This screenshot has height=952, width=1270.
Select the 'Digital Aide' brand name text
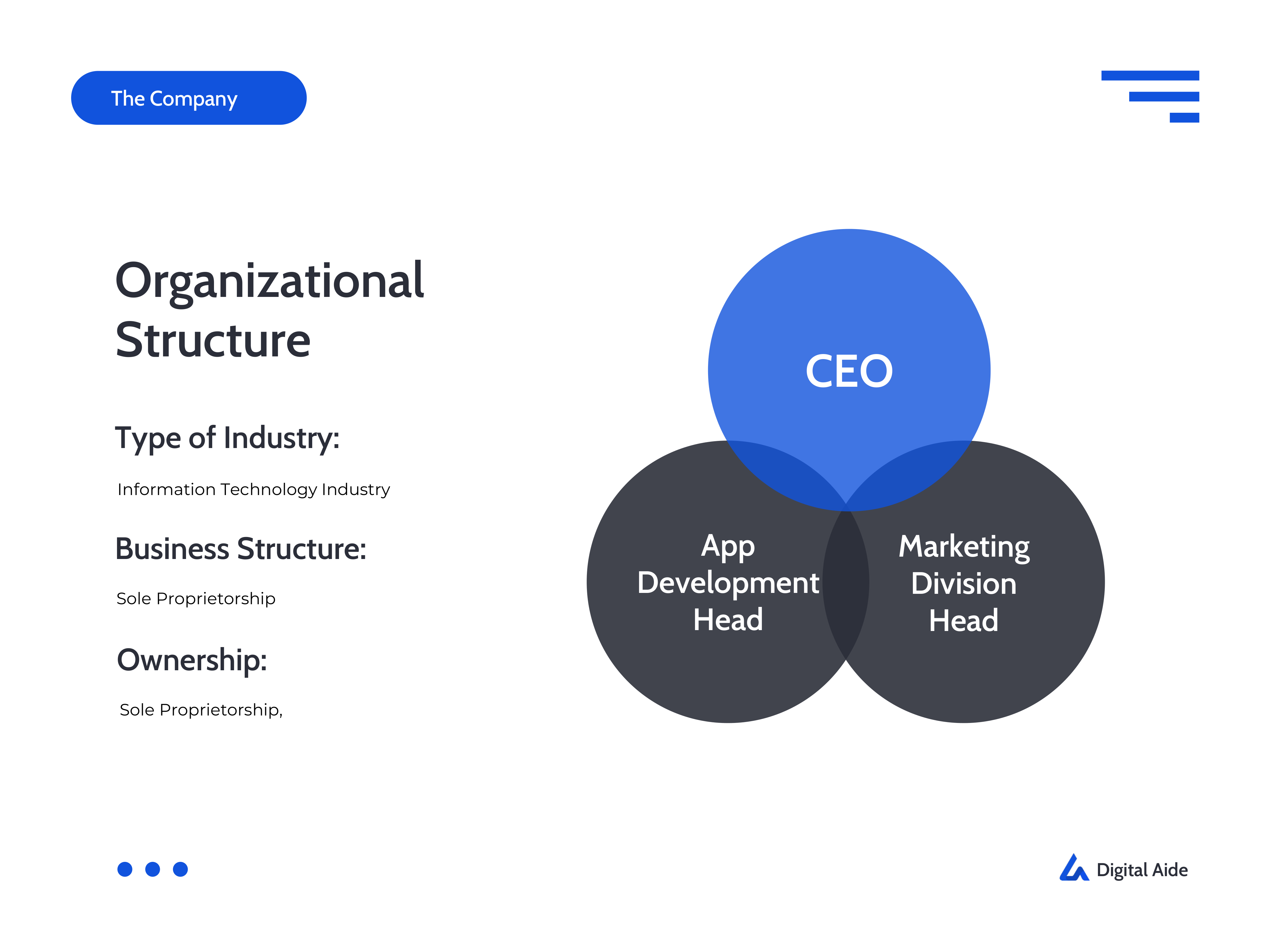coord(1142,870)
